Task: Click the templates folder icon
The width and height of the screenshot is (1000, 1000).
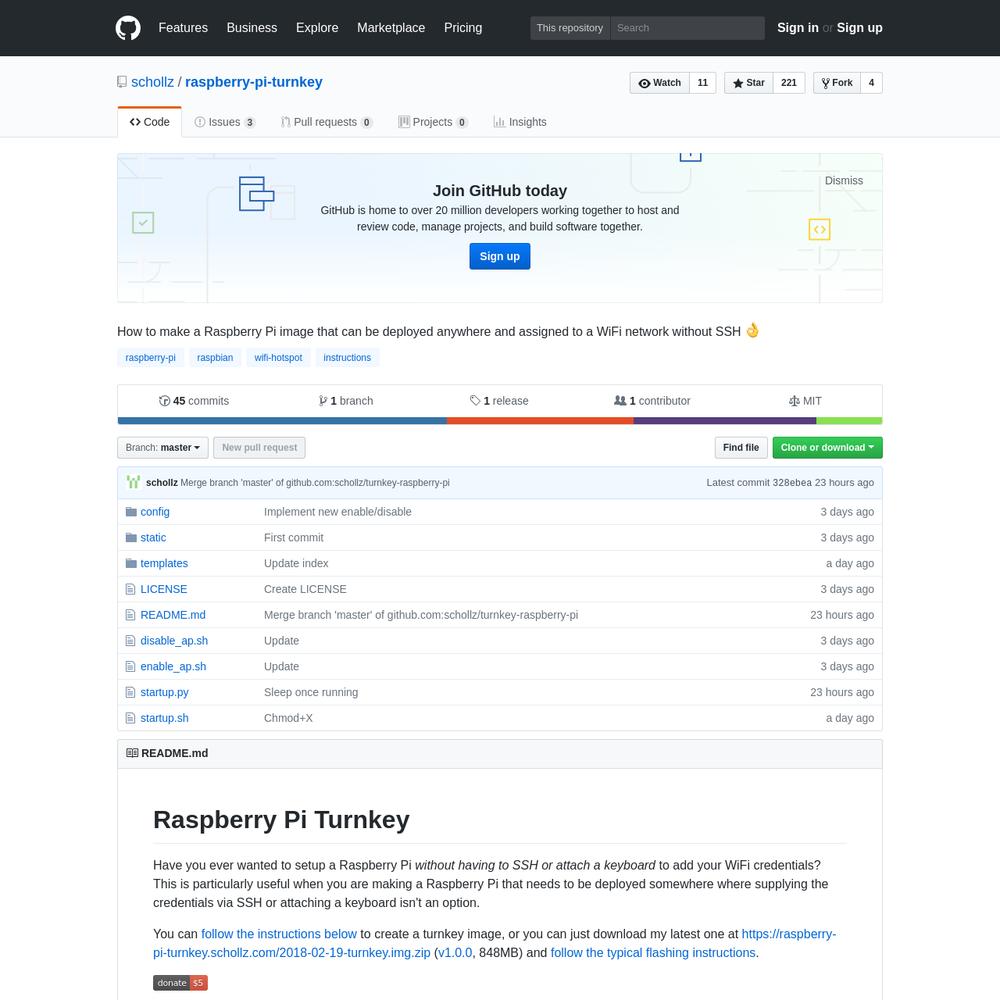Action: 131,563
